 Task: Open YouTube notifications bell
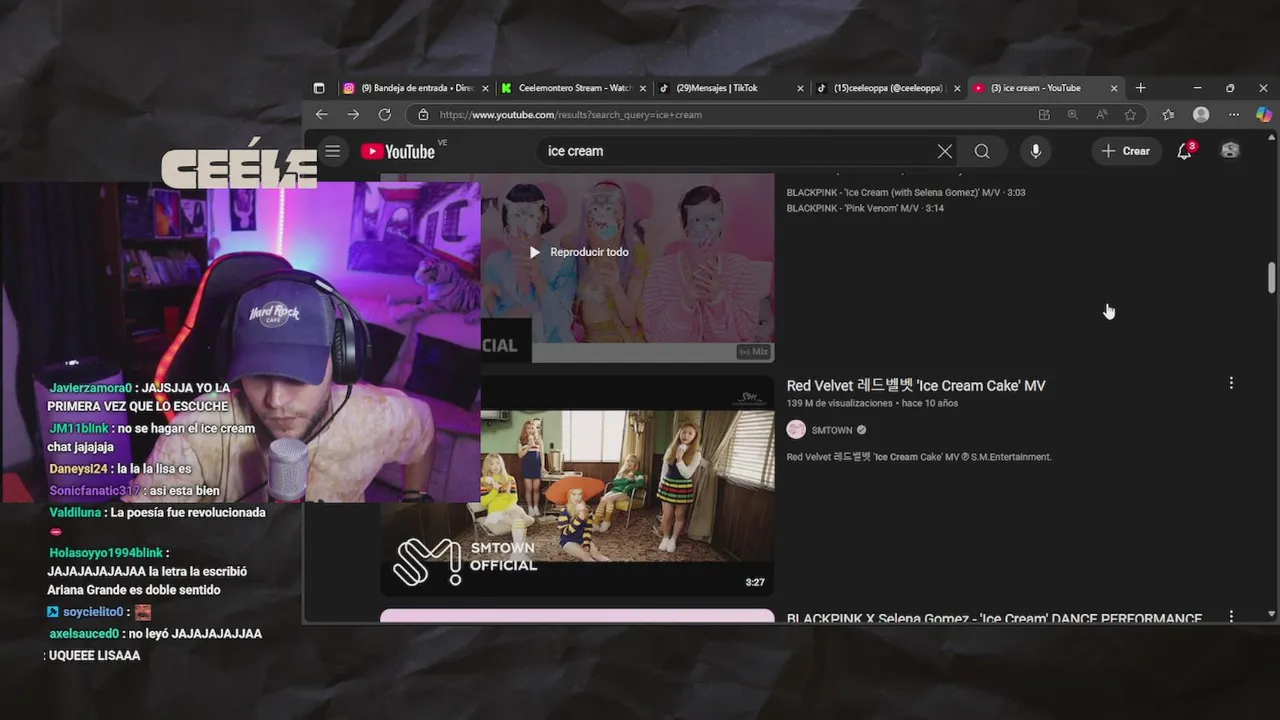[x=1185, y=151]
